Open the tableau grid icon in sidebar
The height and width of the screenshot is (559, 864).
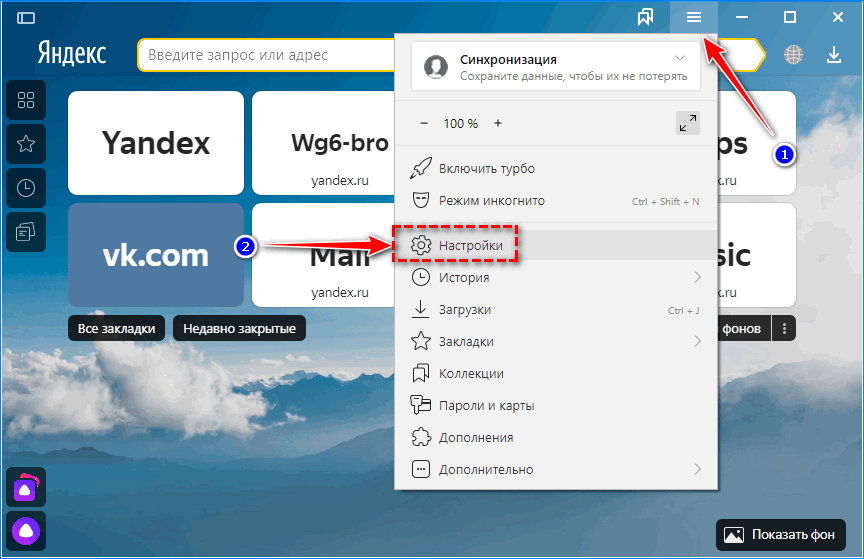(x=26, y=100)
